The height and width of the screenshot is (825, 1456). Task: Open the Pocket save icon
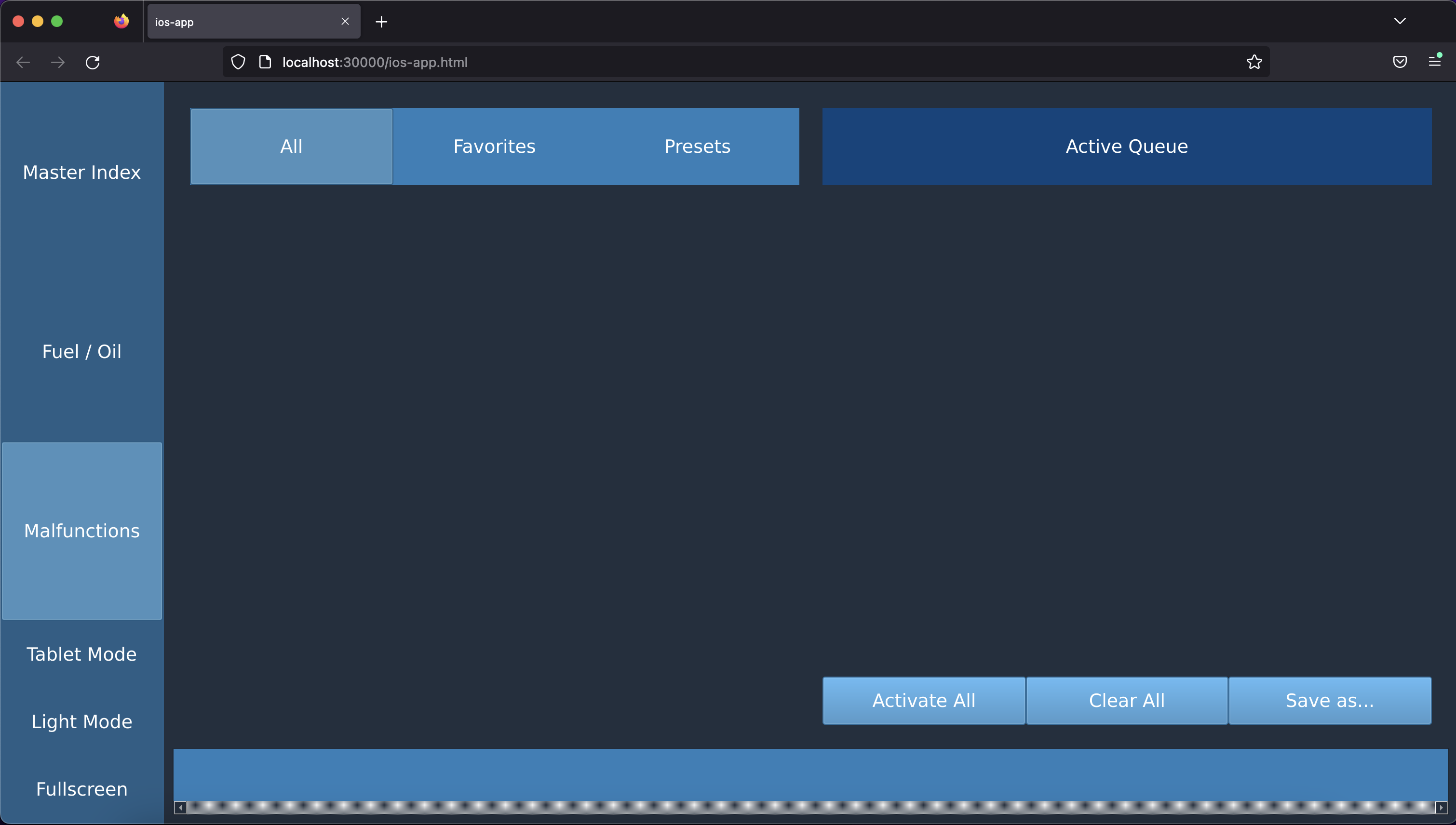pyautogui.click(x=1399, y=62)
